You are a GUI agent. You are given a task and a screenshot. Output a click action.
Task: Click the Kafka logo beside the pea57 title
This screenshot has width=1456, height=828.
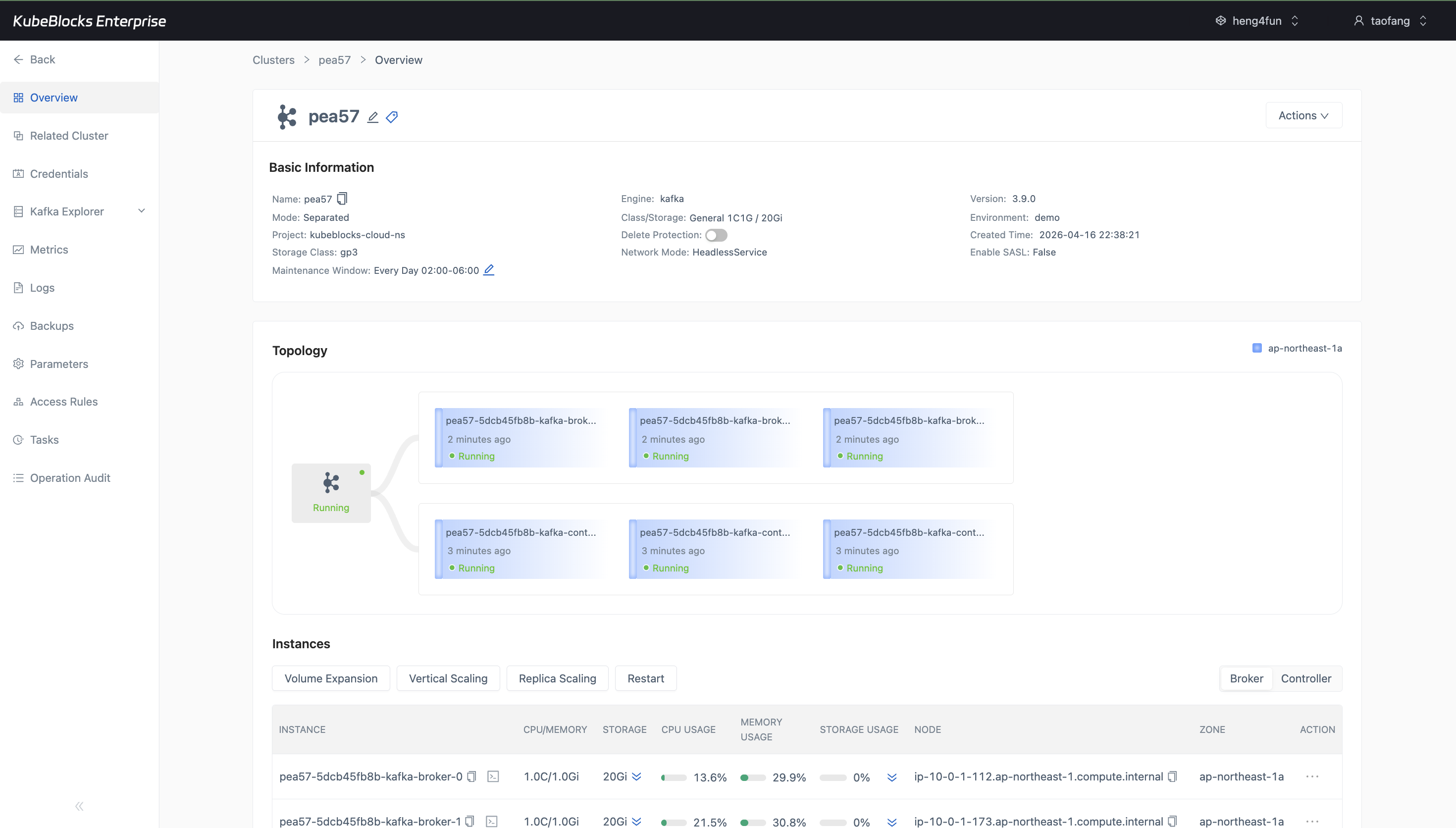(287, 116)
